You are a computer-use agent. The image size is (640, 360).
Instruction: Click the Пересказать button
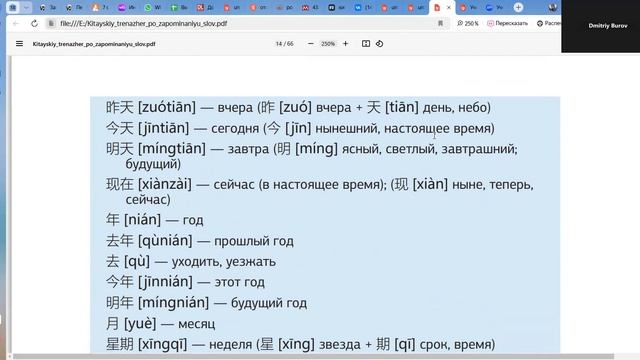click(x=507, y=24)
